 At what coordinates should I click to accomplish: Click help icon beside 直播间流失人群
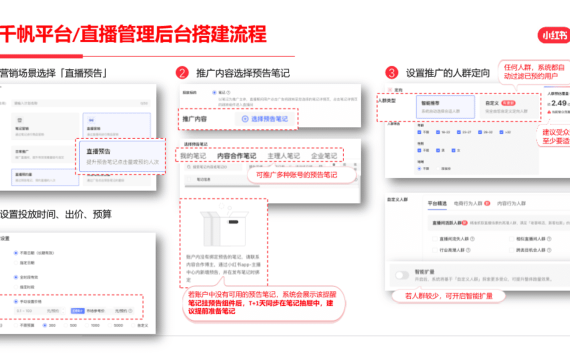click(473, 239)
